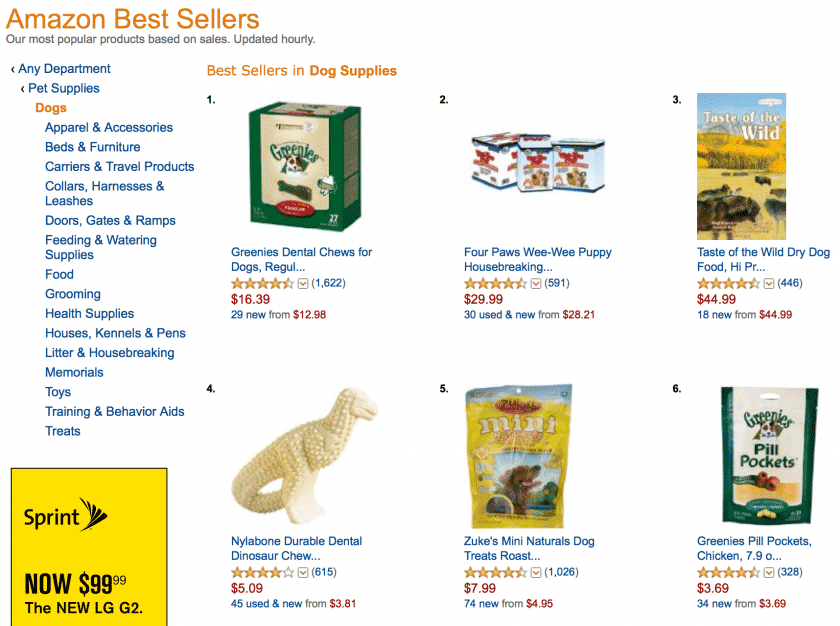Click the Sprint LG G2 advertisement banner
Image resolution: width=840 pixels, height=626 pixels.
89,547
